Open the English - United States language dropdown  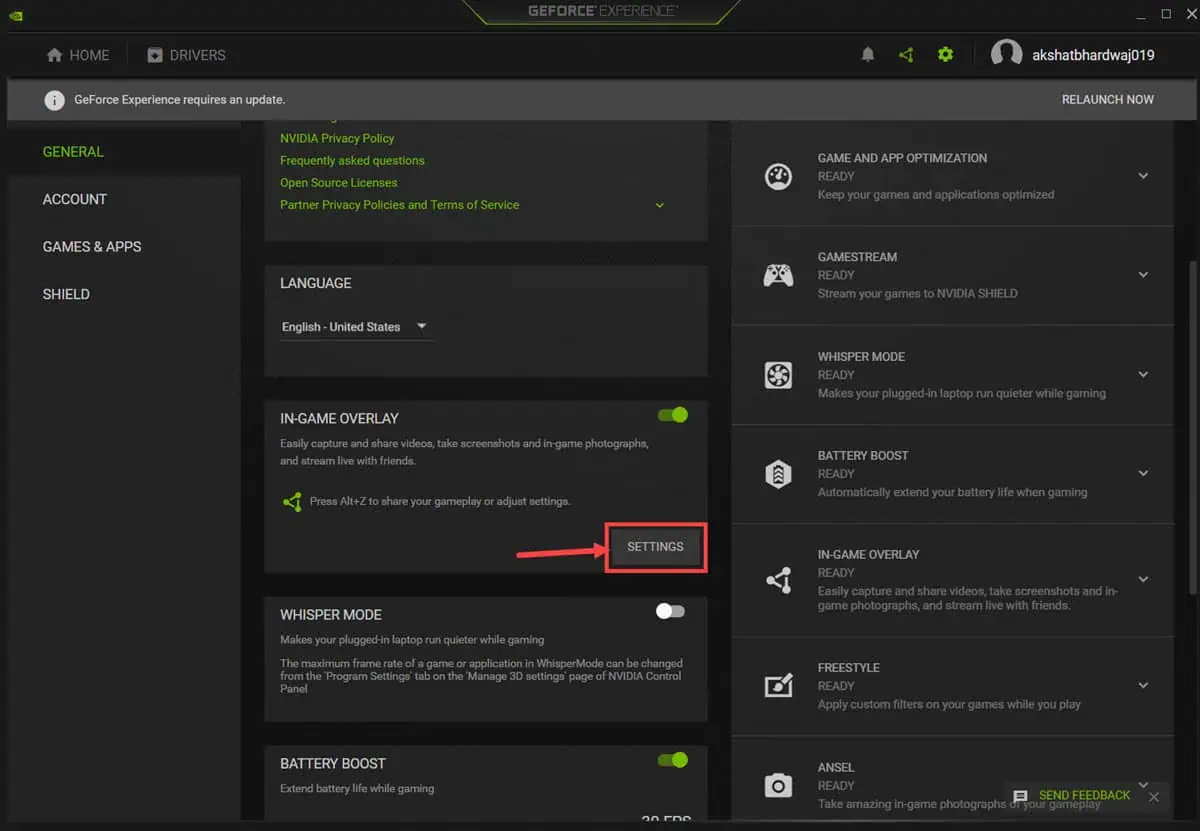(x=355, y=327)
